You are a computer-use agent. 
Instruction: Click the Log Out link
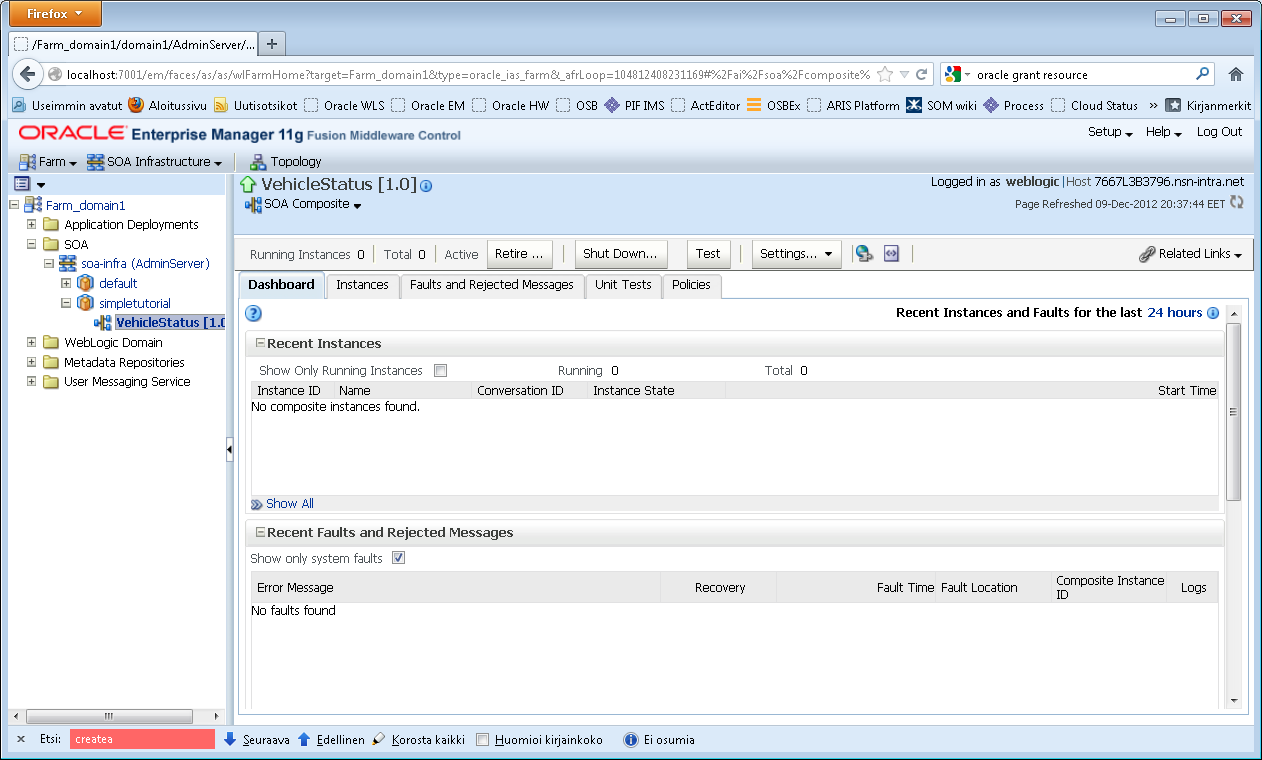(x=1219, y=132)
